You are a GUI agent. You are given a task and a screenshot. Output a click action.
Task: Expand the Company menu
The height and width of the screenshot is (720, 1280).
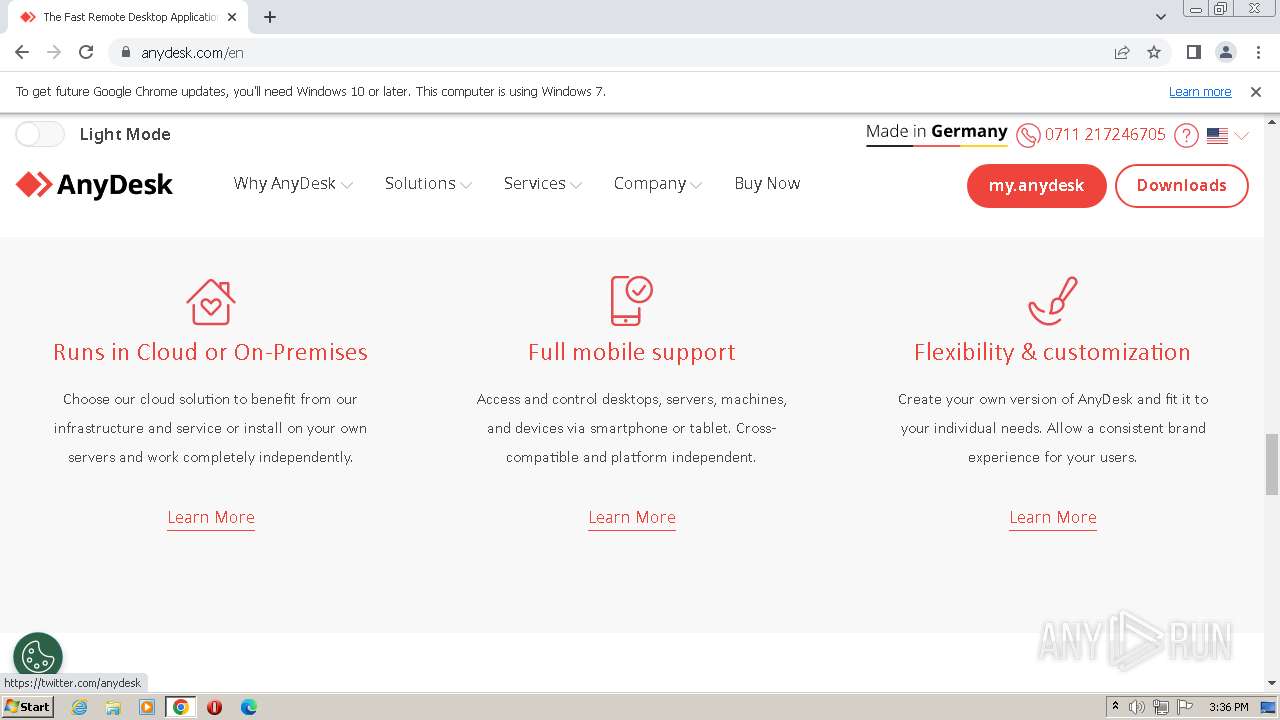click(657, 184)
